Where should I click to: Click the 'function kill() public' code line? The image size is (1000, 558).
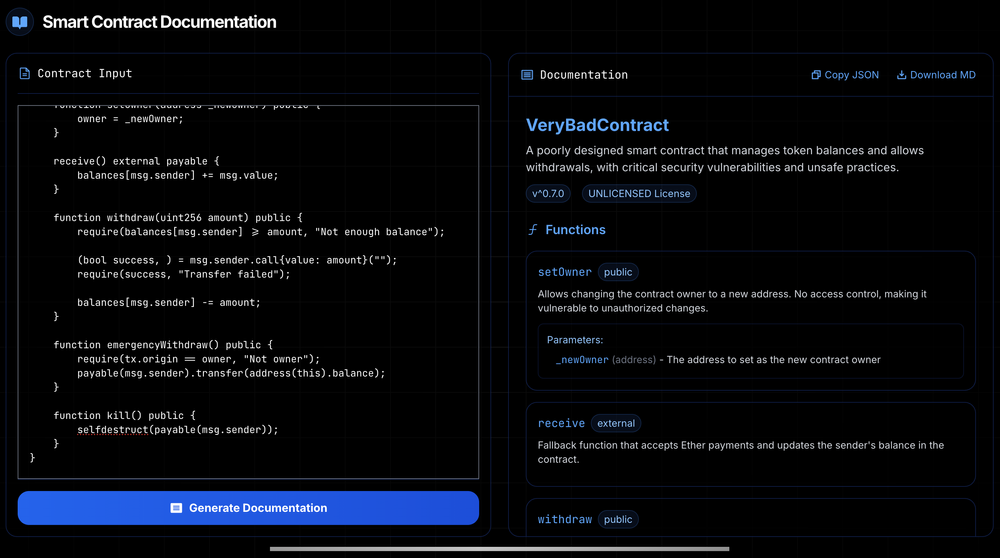click(124, 416)
